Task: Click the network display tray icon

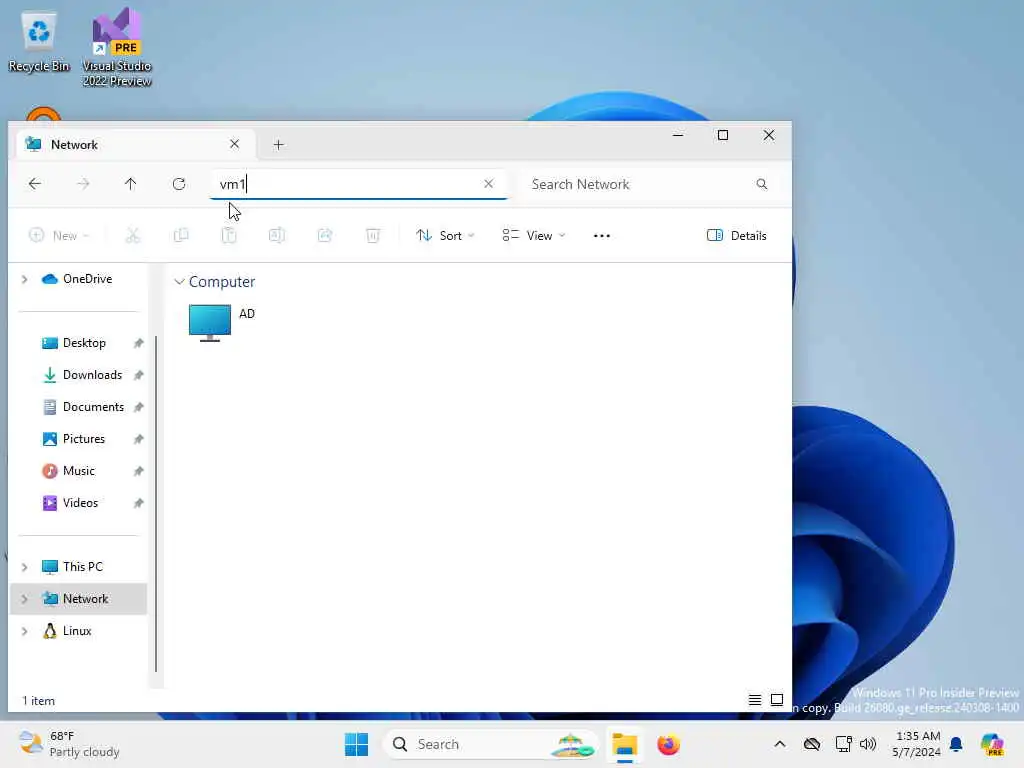Action: (843, 744)
